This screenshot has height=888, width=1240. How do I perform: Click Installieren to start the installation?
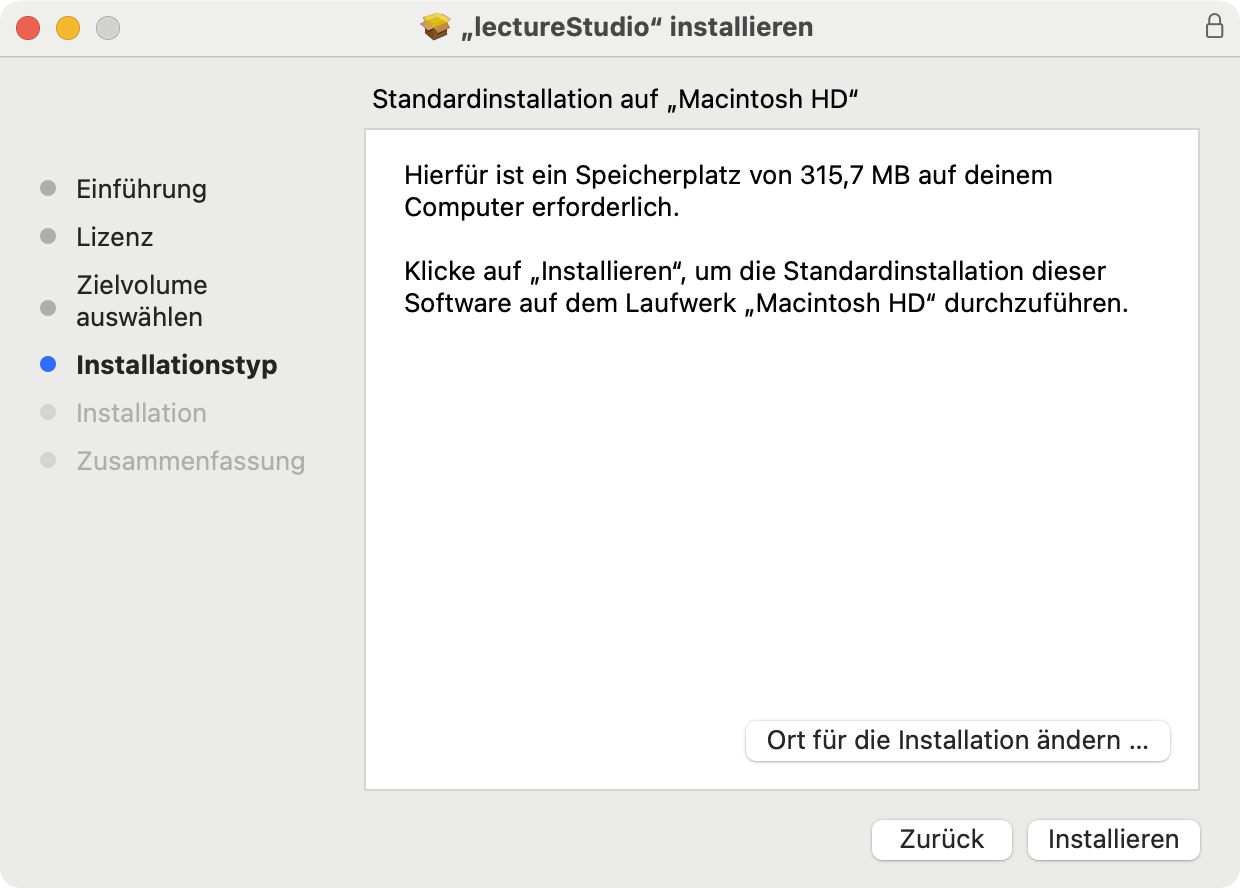coord(1113,840)
